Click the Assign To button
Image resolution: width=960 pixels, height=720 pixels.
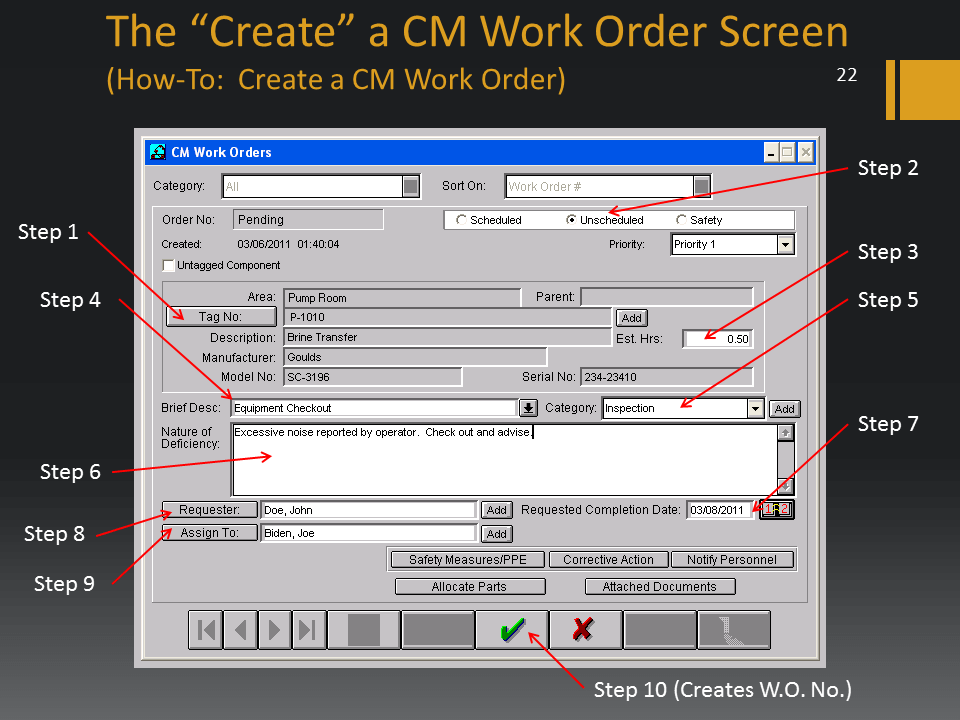pos(209,533)
